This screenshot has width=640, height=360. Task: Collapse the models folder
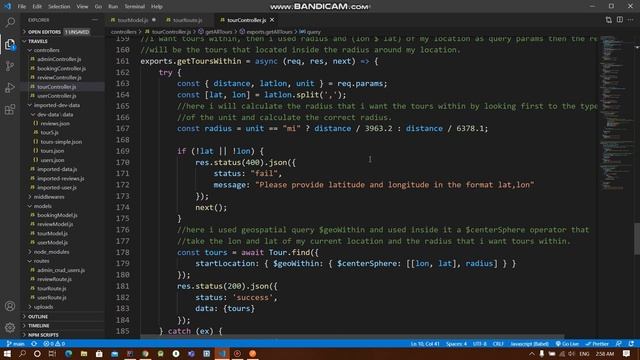[42, 206]
